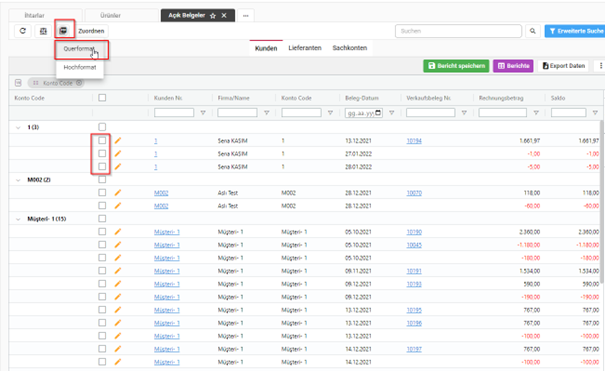The height and width of the screenshot is (371, 605).
Task: Open the purple Berichte button
Action: point(513,66)
